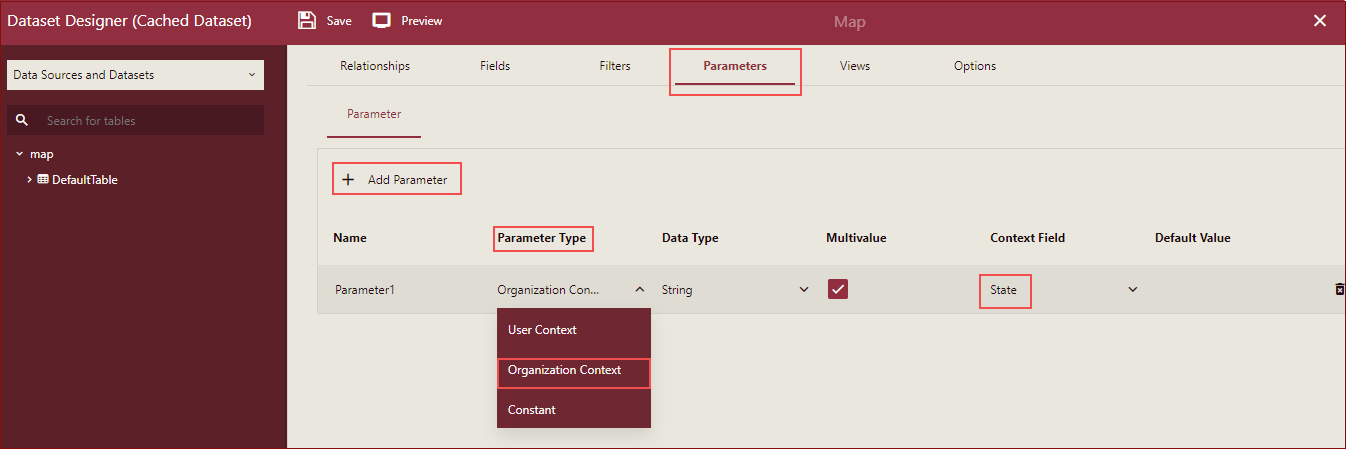Click the Preview button label
This screenshot has height=449, width=1346.
click(x=422, y=21)
